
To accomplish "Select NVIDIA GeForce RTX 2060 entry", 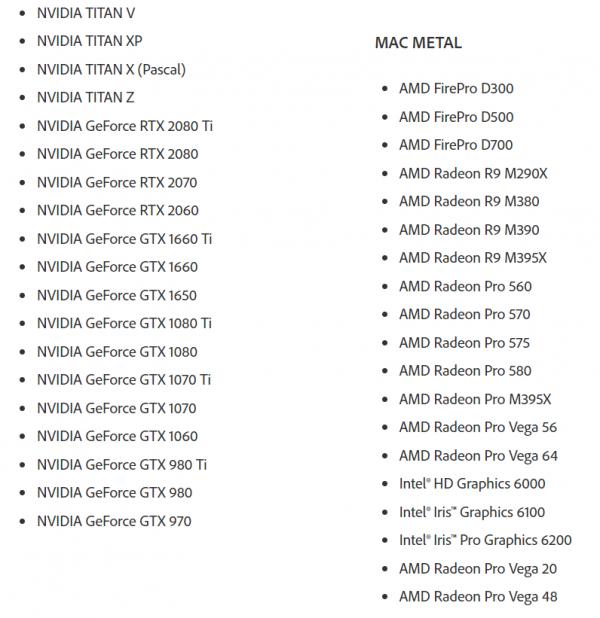I will click(x=117, y=210).
